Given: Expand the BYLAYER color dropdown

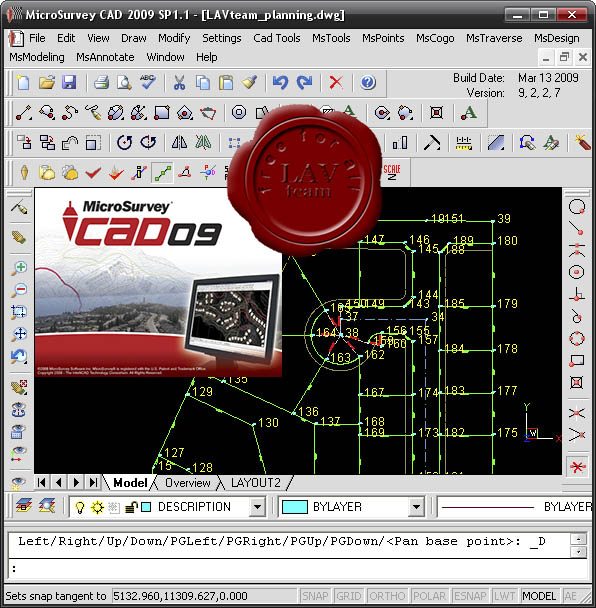Looking at the screenshot, I should (x=416, y=506).
